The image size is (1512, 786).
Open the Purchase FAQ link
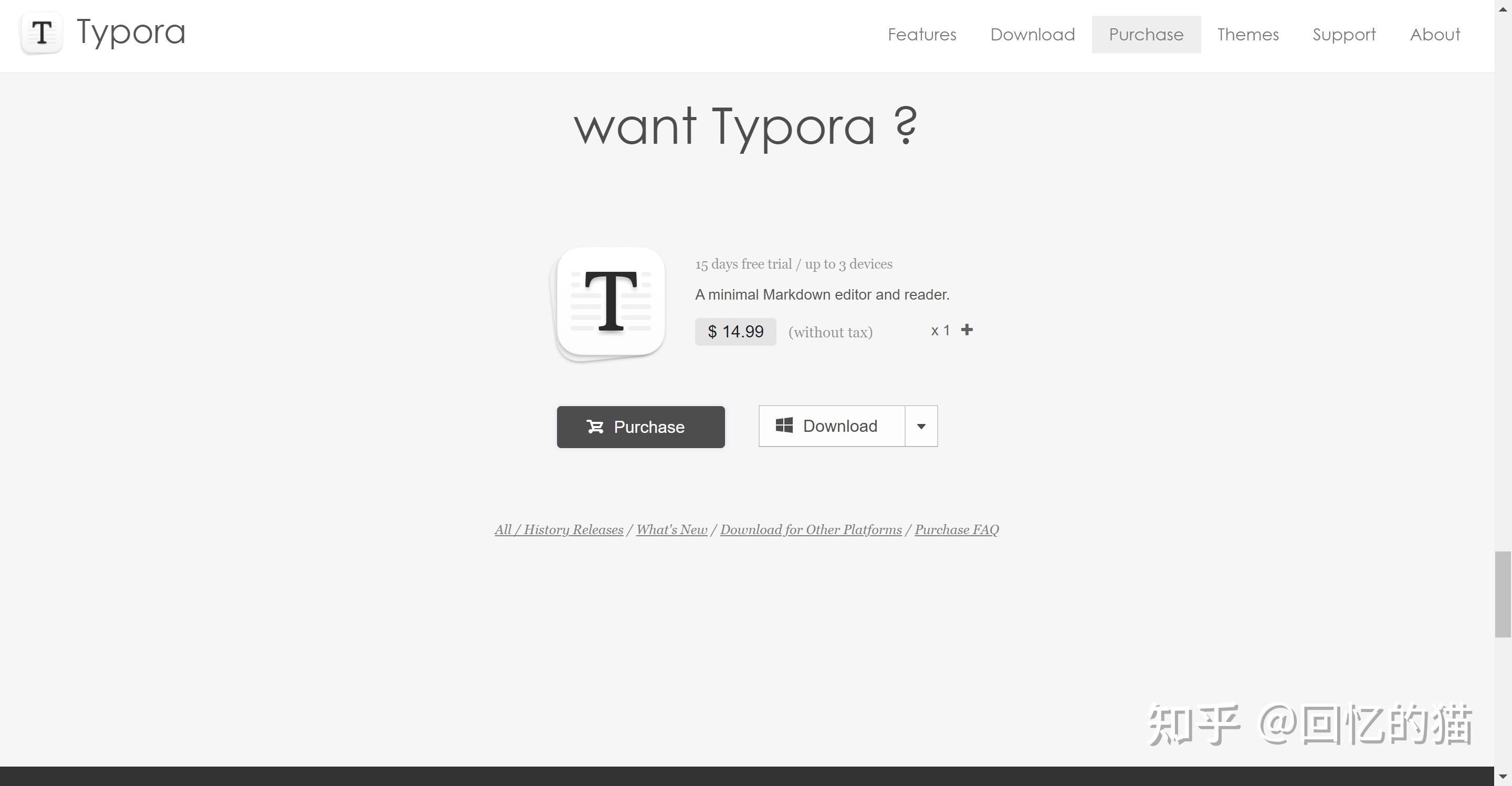coord(957,529)
